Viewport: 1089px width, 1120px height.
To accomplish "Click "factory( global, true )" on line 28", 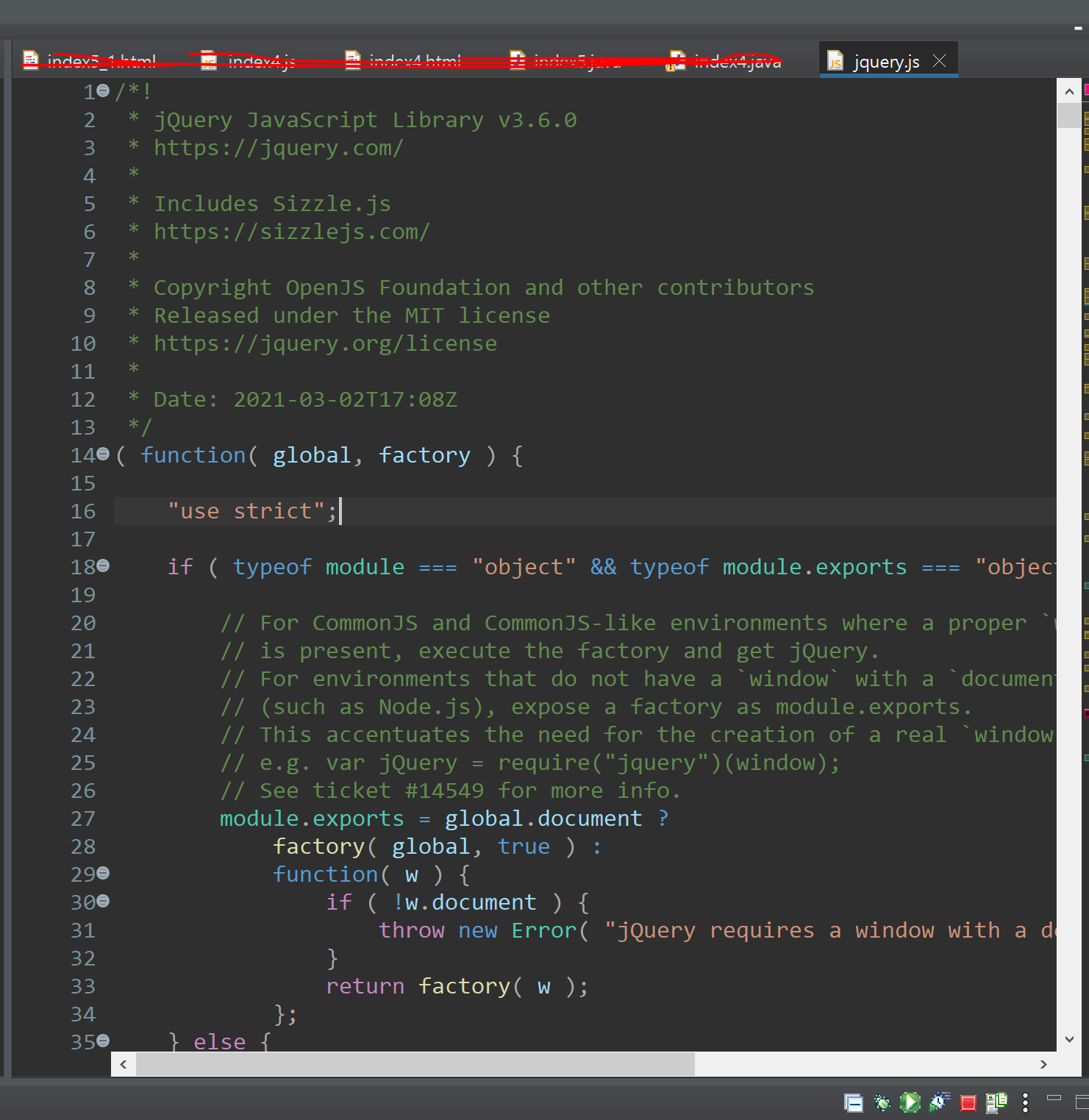I will 424,846.
